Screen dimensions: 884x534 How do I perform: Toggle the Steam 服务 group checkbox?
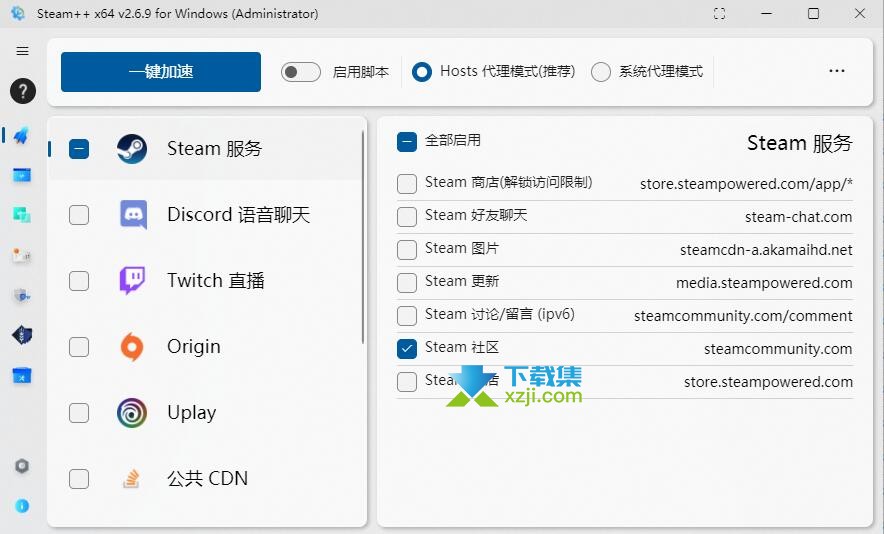click(79, 149)
